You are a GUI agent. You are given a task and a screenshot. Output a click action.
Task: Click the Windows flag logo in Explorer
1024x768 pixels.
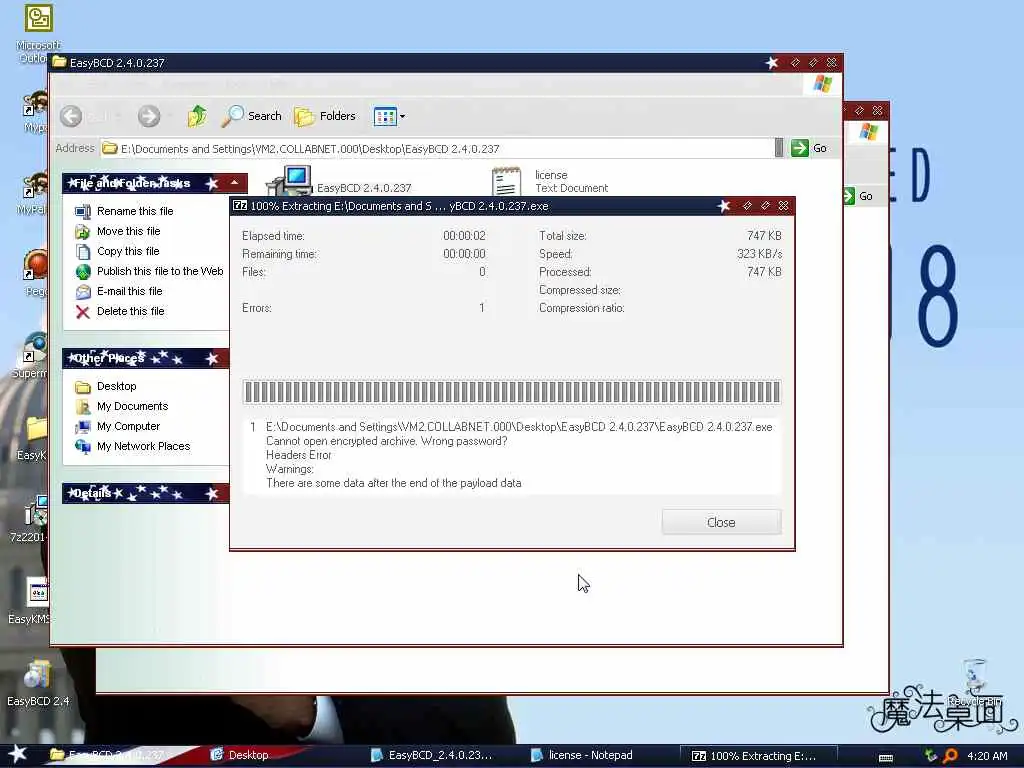pos(823,85)
